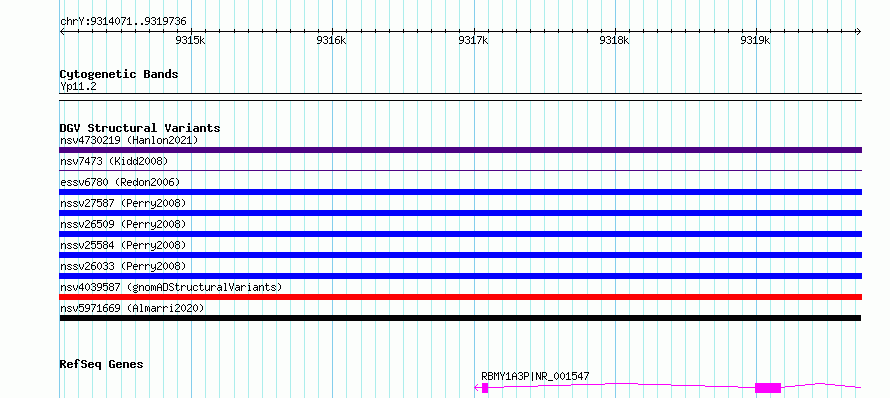
Task: Select the nssv25584 (Perry2008) blue bar
Action: pos(460,255)
